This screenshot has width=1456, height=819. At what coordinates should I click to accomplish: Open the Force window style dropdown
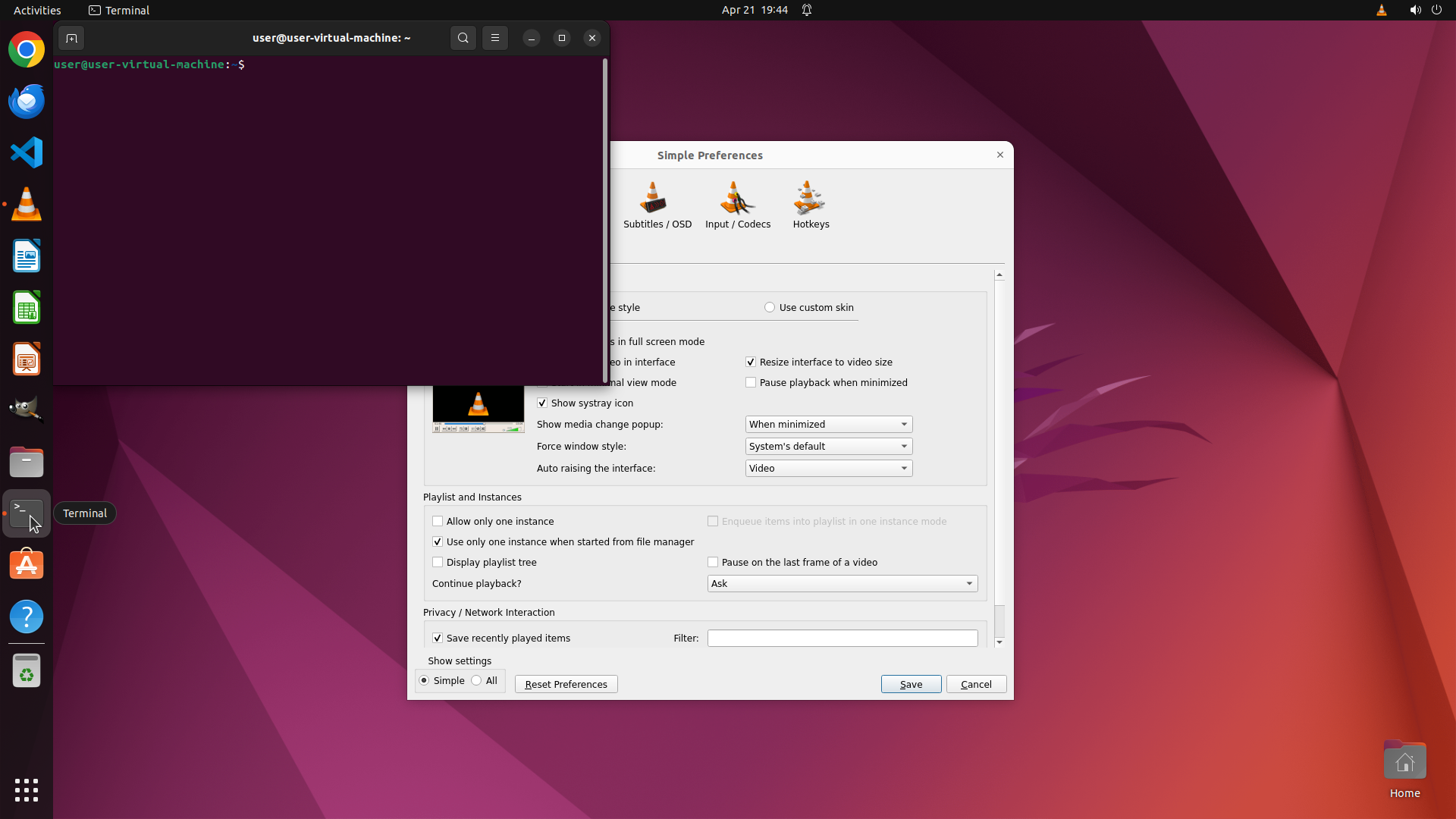coord(828,446)
